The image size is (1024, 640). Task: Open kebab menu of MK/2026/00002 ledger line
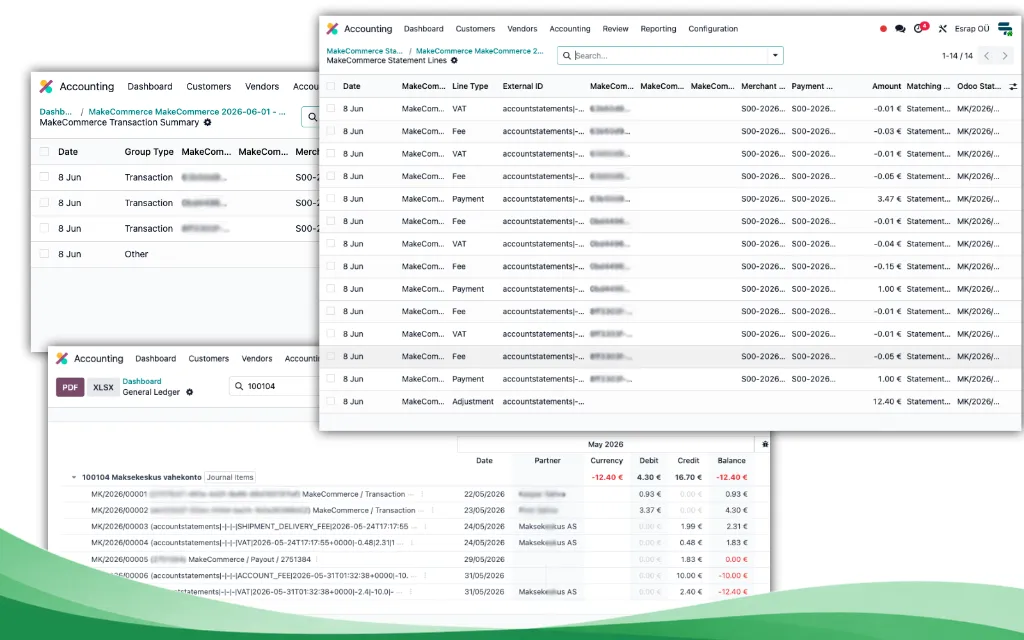[x=432, y=510]
